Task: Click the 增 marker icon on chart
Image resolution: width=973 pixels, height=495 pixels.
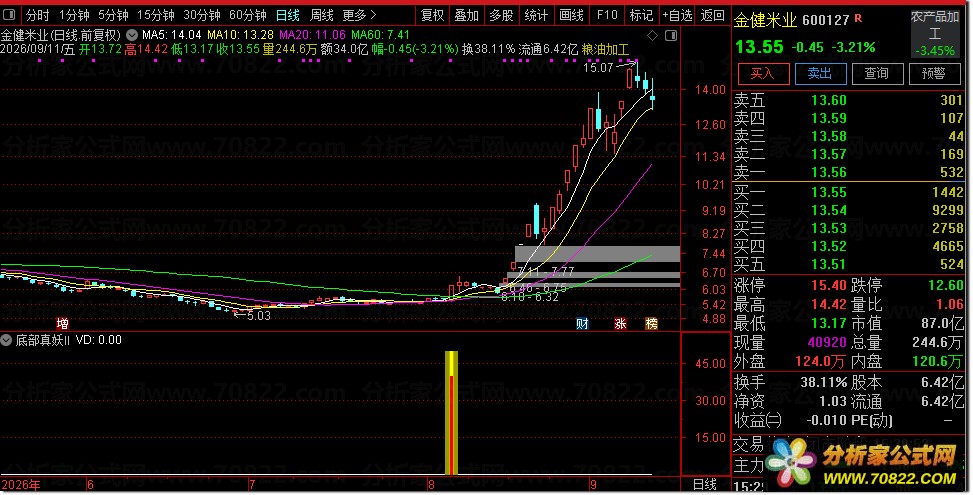Action: click(x=62, y=323)
